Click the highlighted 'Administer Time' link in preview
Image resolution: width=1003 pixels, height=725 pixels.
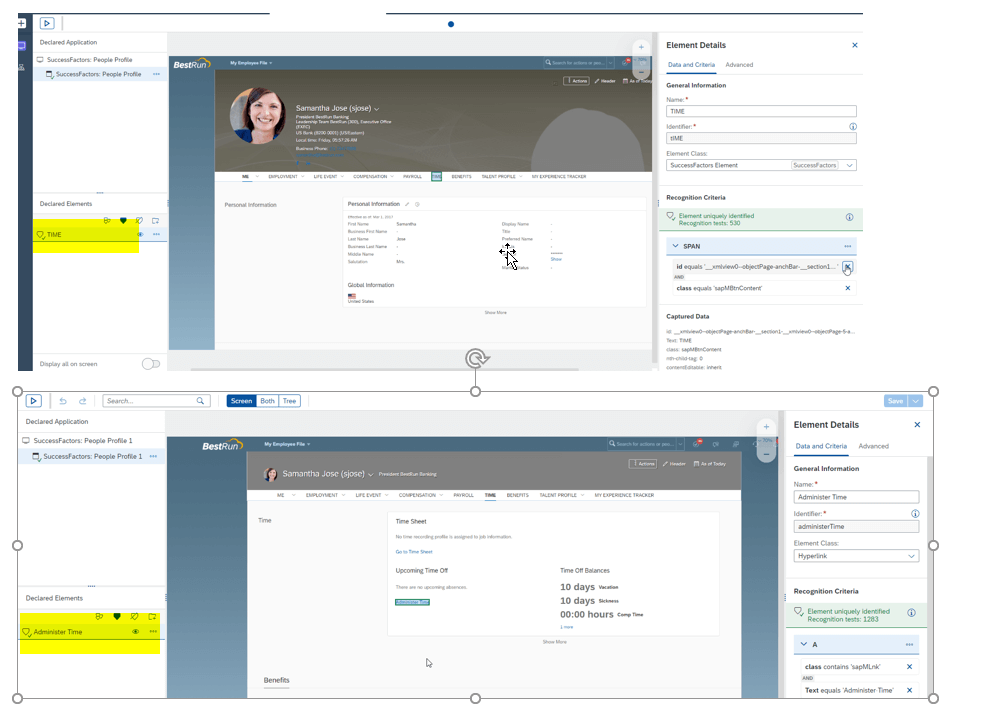click(413, 602)
